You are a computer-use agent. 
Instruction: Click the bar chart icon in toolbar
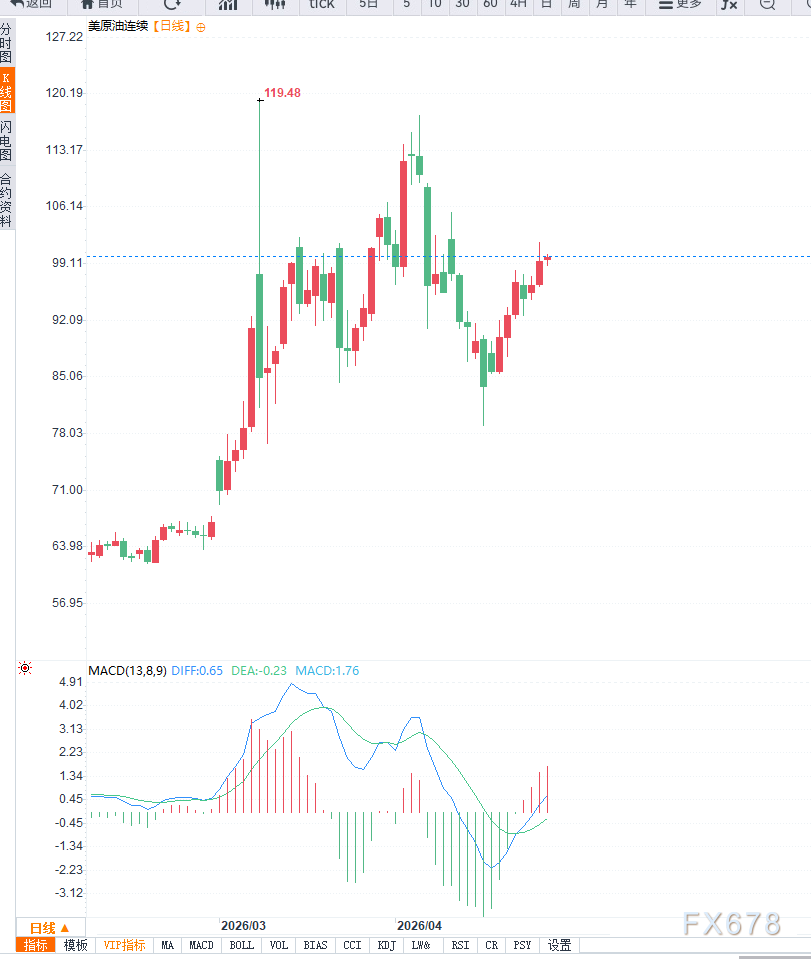[229, 5]
